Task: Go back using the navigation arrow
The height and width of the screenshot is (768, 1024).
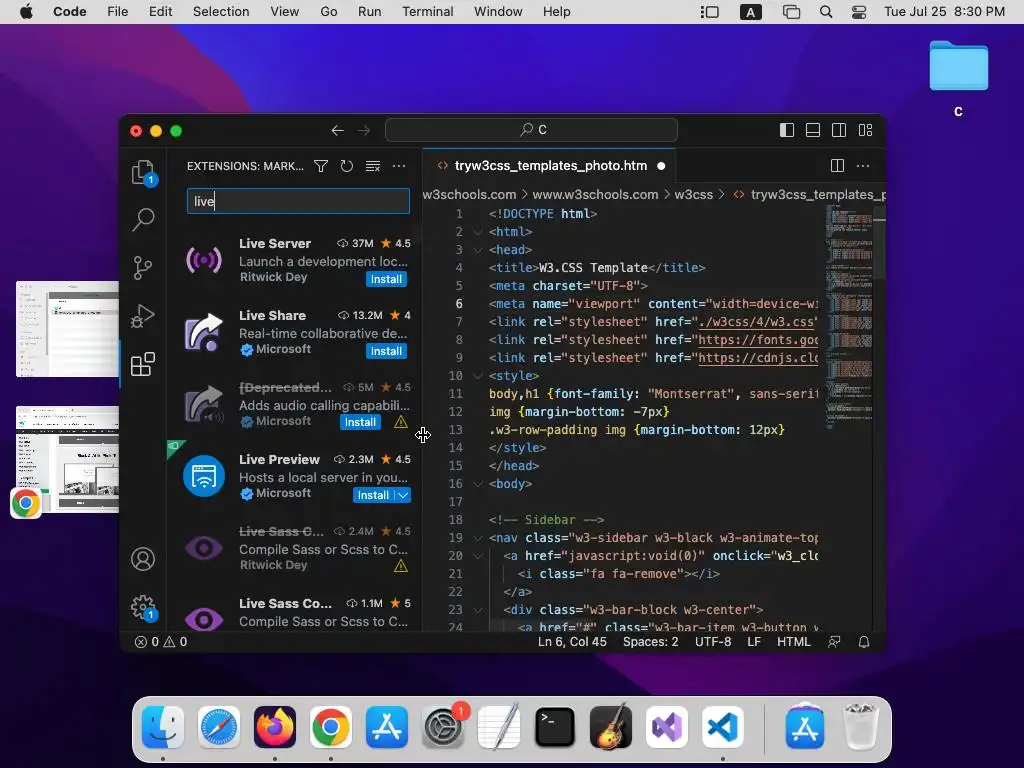Action: pyautogui.click(x=338, y=131)
